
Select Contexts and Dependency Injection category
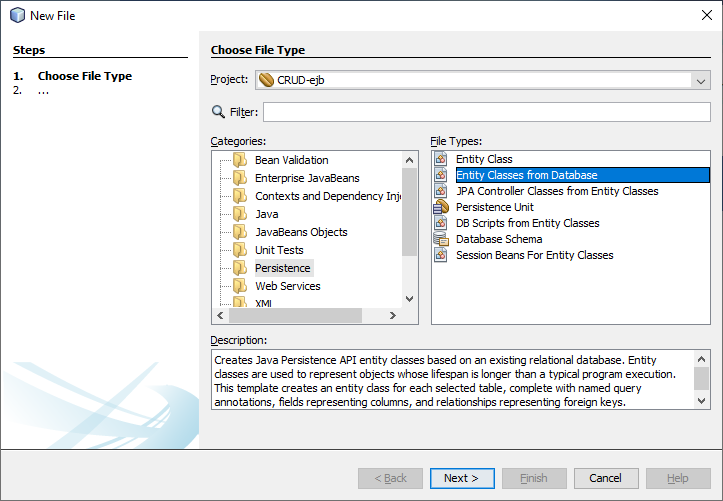[328, 196]
